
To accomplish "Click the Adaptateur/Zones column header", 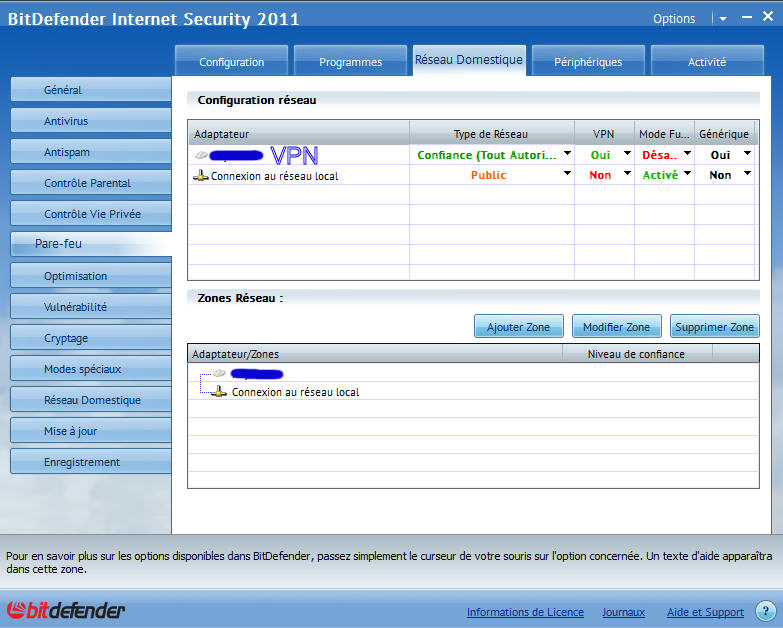I will (x=375, y=353).
